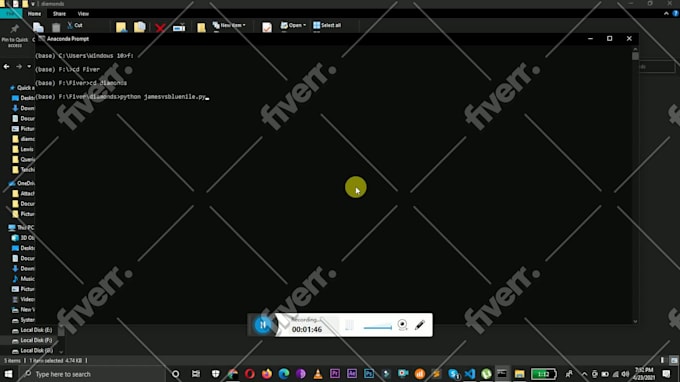The height and width of the screenshot is (382, 680).
Task: Click Anaconda Prompt vertical scrollbar
Action: [635, 186]
